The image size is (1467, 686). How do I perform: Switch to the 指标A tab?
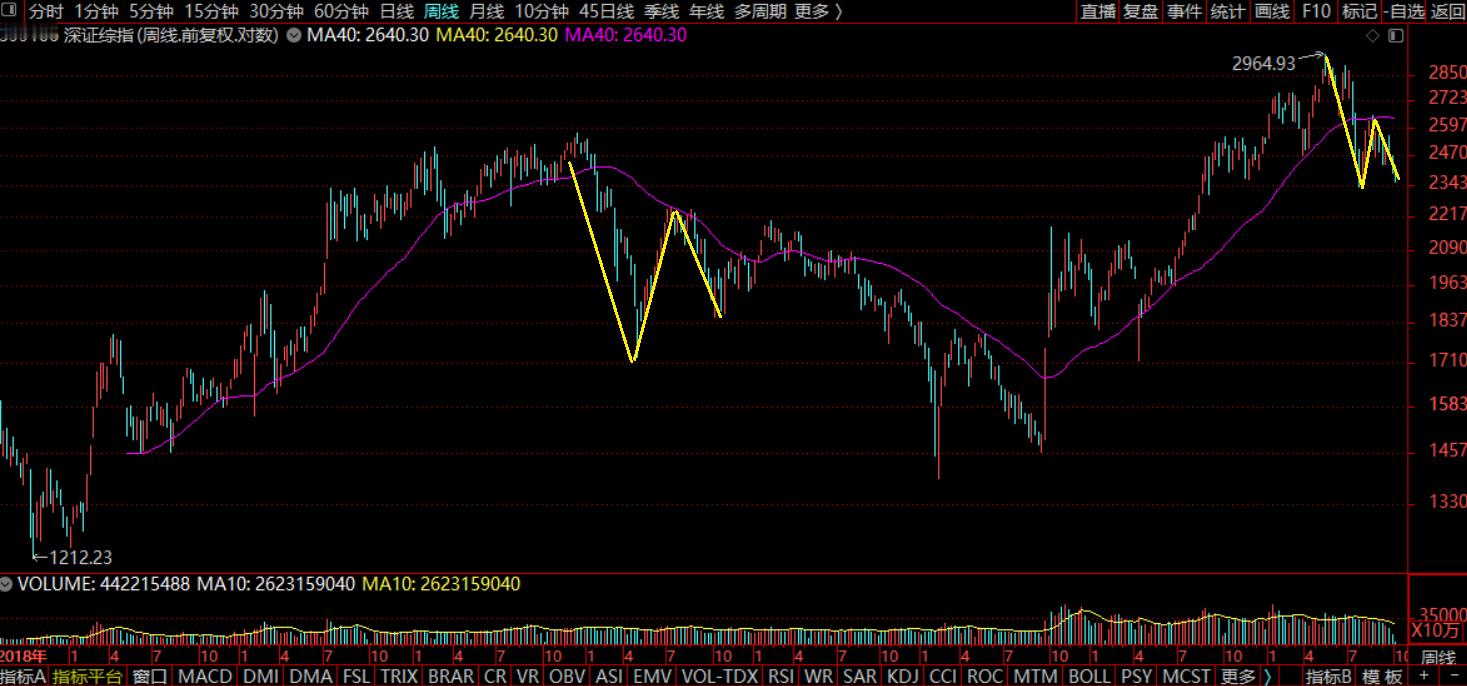(23, 676)
